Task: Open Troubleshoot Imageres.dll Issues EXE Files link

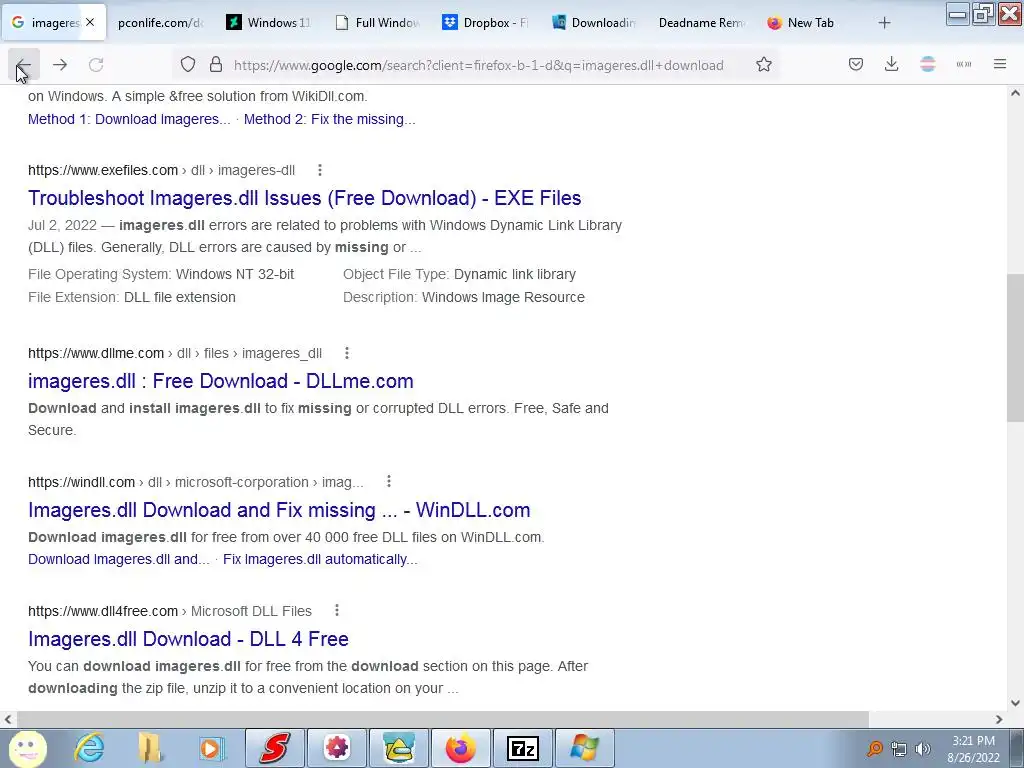Action: coord(304,198)
